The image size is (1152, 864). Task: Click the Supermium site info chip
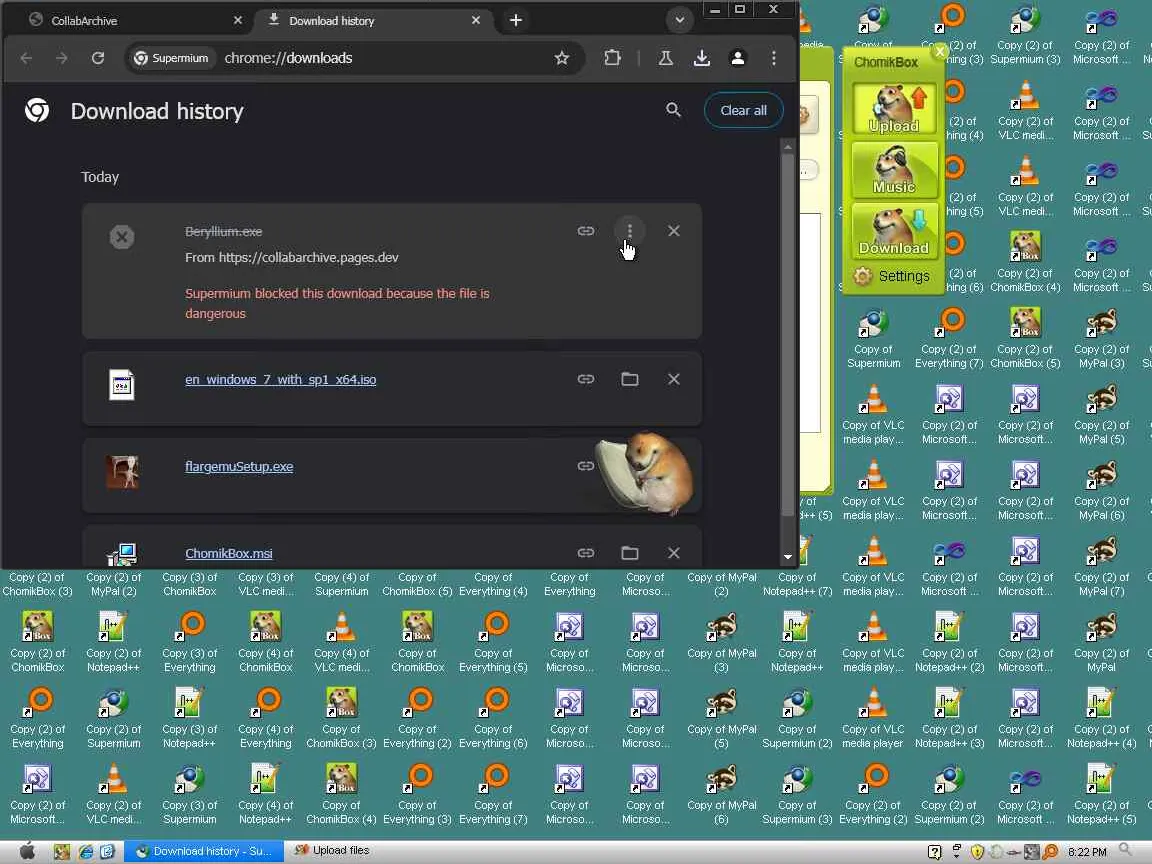pyautogui.click(x=172, y=58)
